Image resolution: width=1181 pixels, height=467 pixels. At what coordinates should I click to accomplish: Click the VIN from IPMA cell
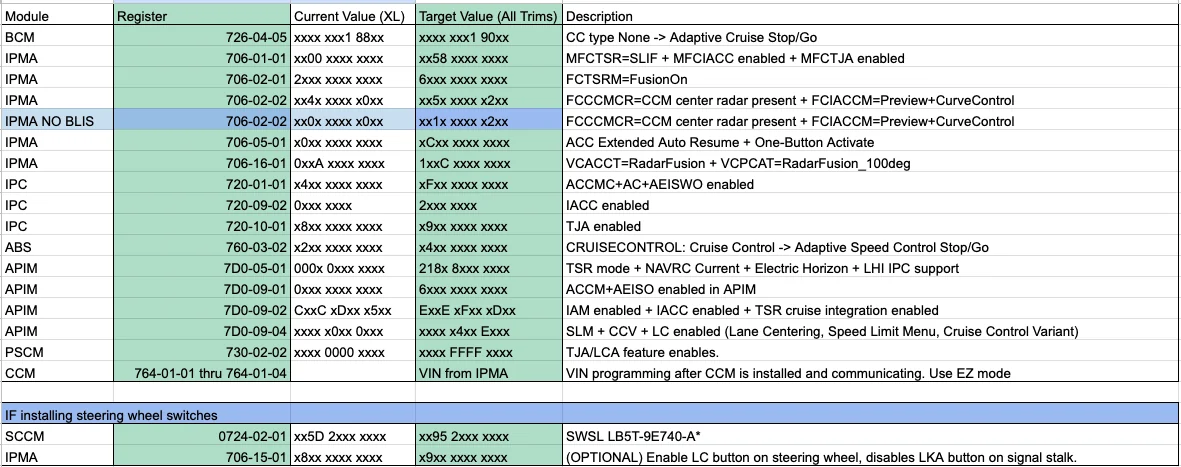coord(489,374)
